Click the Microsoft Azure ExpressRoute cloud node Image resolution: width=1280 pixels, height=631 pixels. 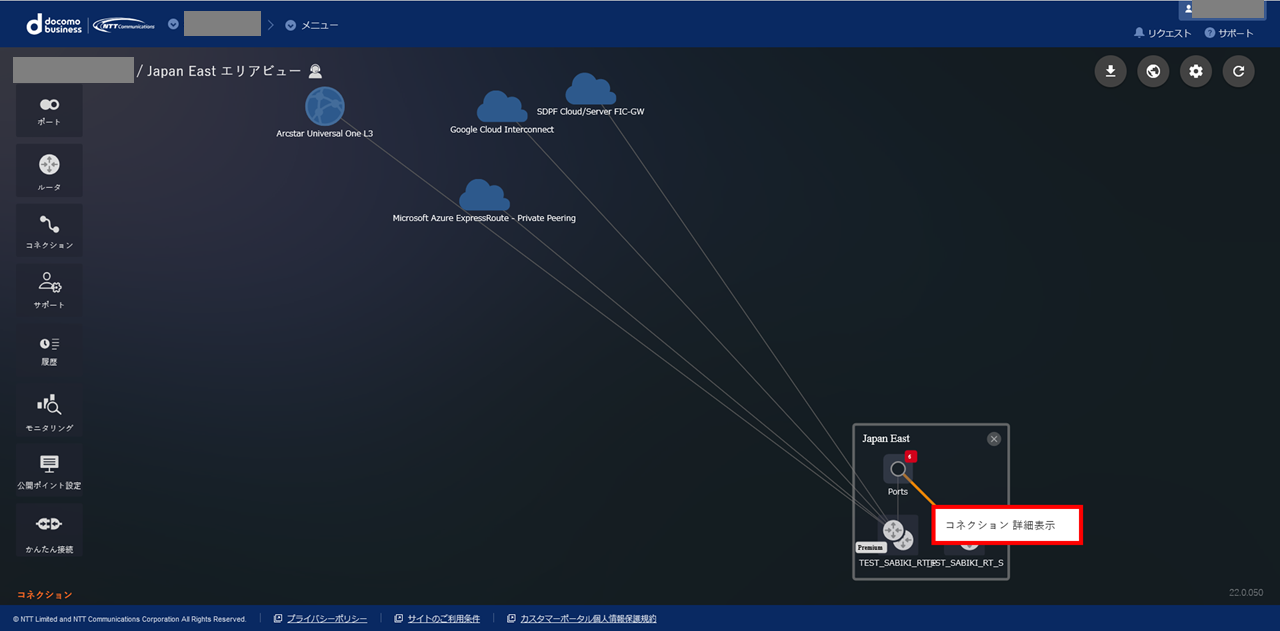(484, 195)
